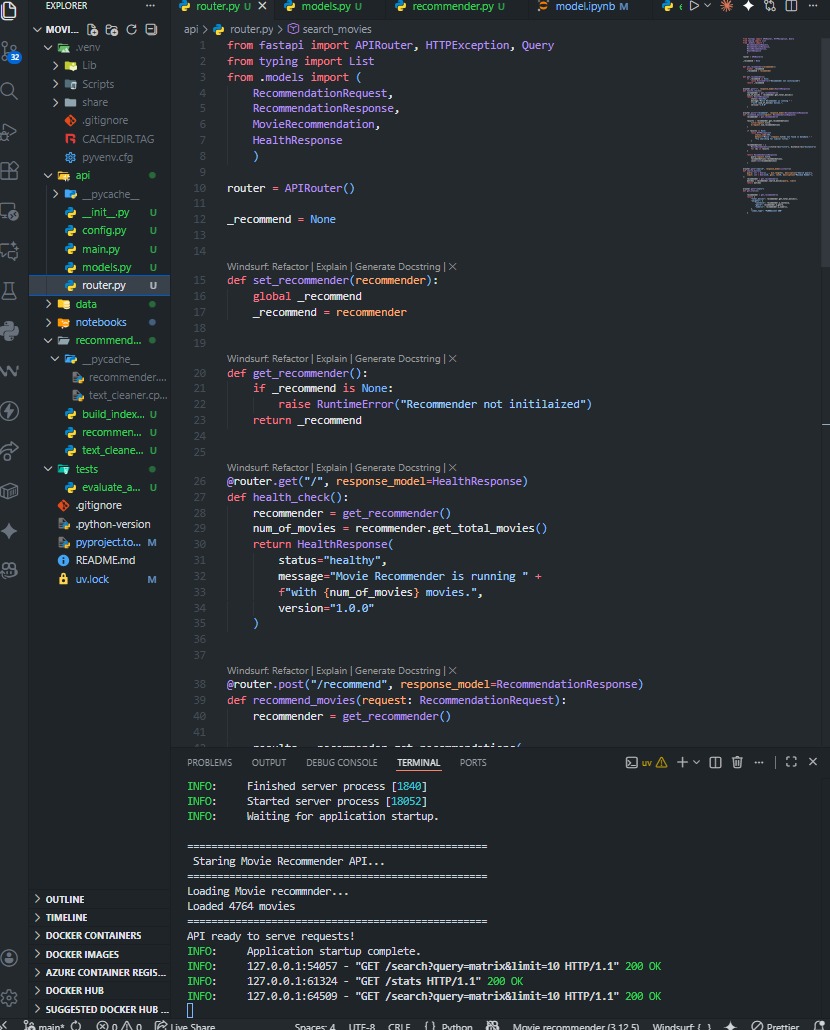
Task: Expand the Lib folder
Action: tap(55, 66)
